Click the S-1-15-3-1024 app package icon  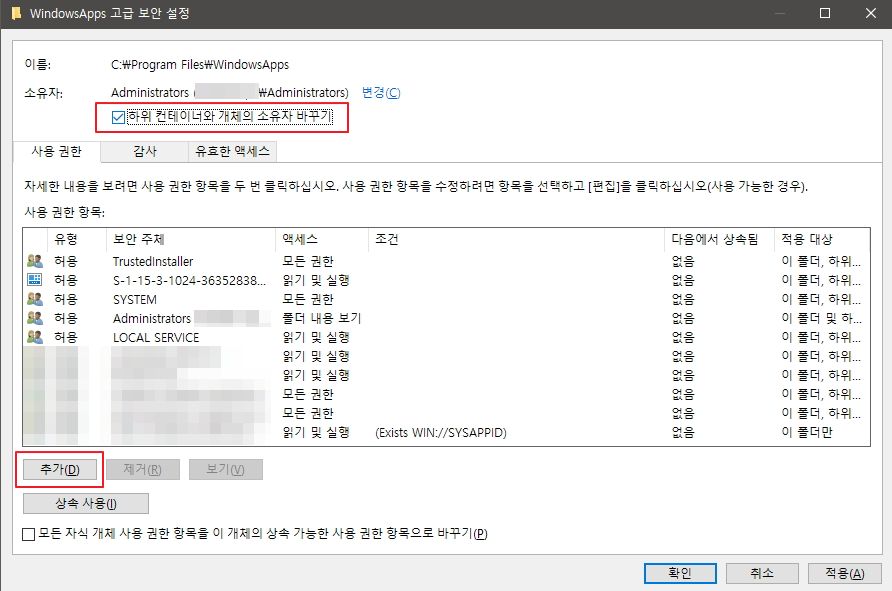35,280
